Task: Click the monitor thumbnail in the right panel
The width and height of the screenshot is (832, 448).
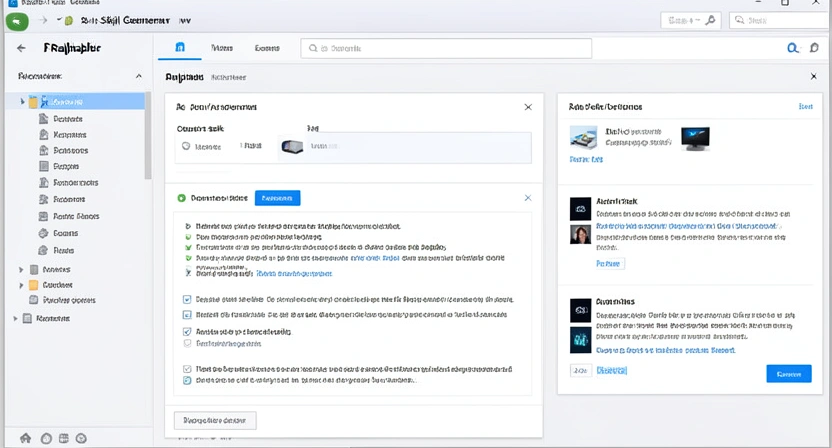Action: point(694,138)
